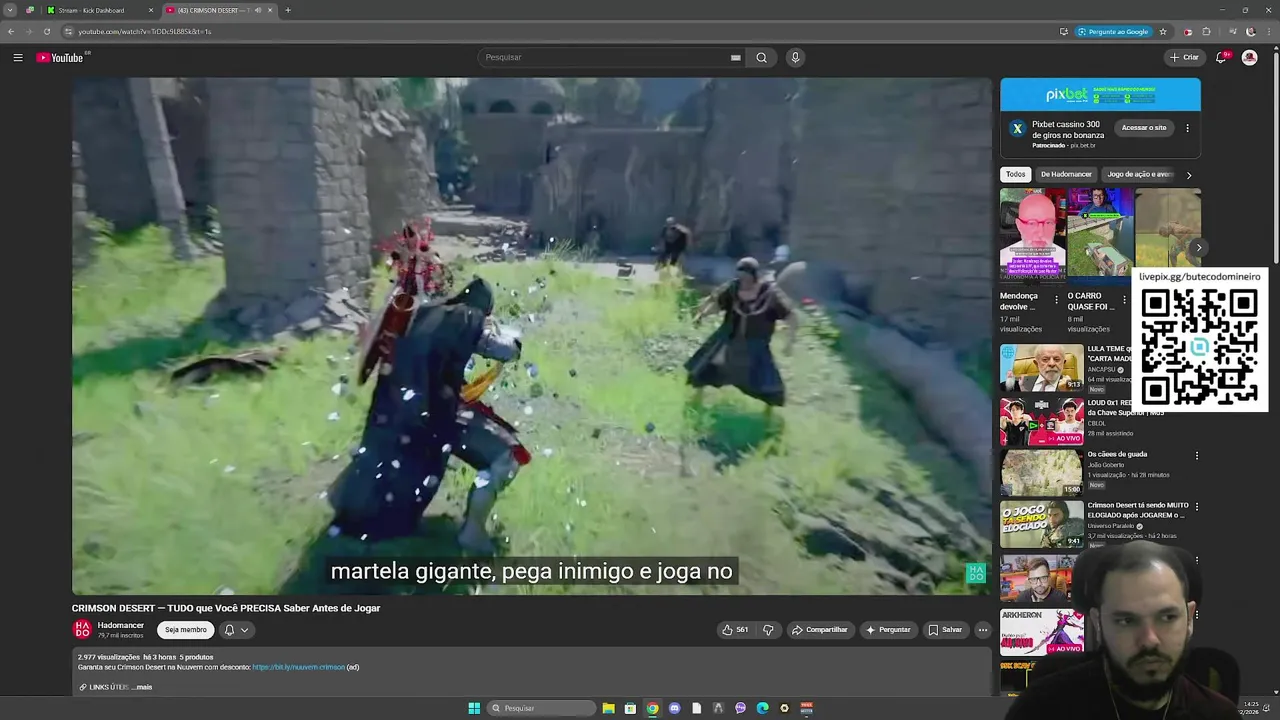The width and height of the screenshot is (1280, 720).
Task: Reload the page with the refresh icon
Action: pyautogui.click(x=46, y=31)
